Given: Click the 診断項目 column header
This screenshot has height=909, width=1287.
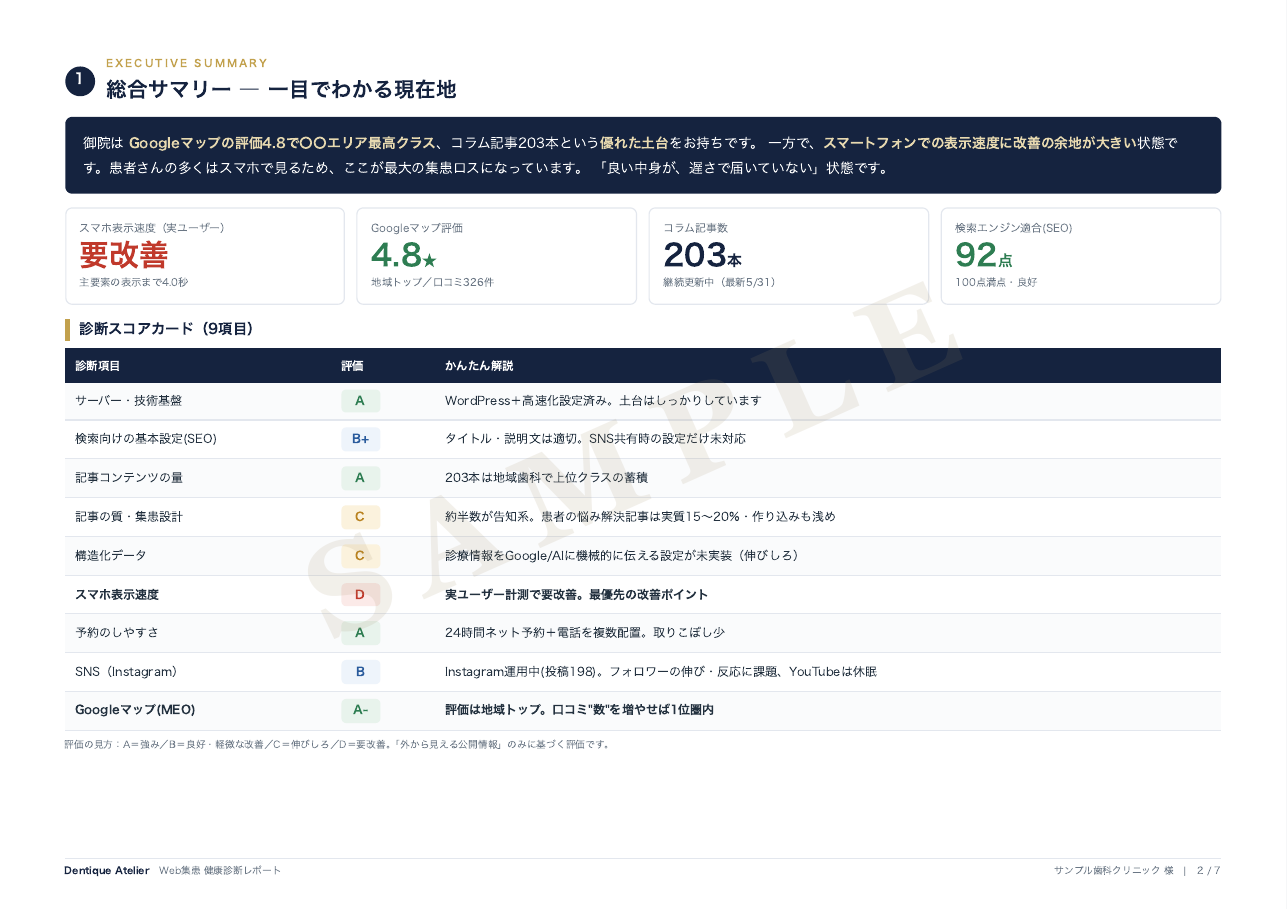Looking at the screenshot, I should [x=98, y=366].
